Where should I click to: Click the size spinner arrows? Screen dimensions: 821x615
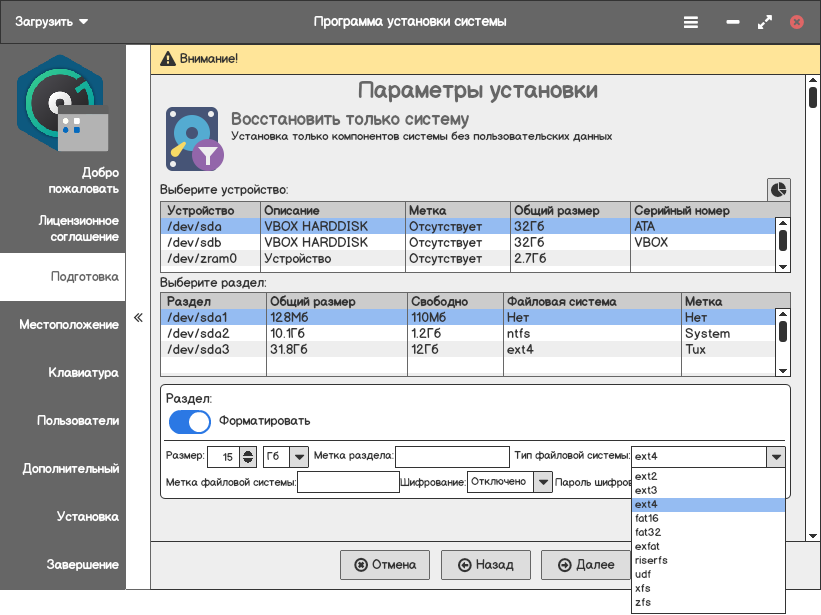248,456
